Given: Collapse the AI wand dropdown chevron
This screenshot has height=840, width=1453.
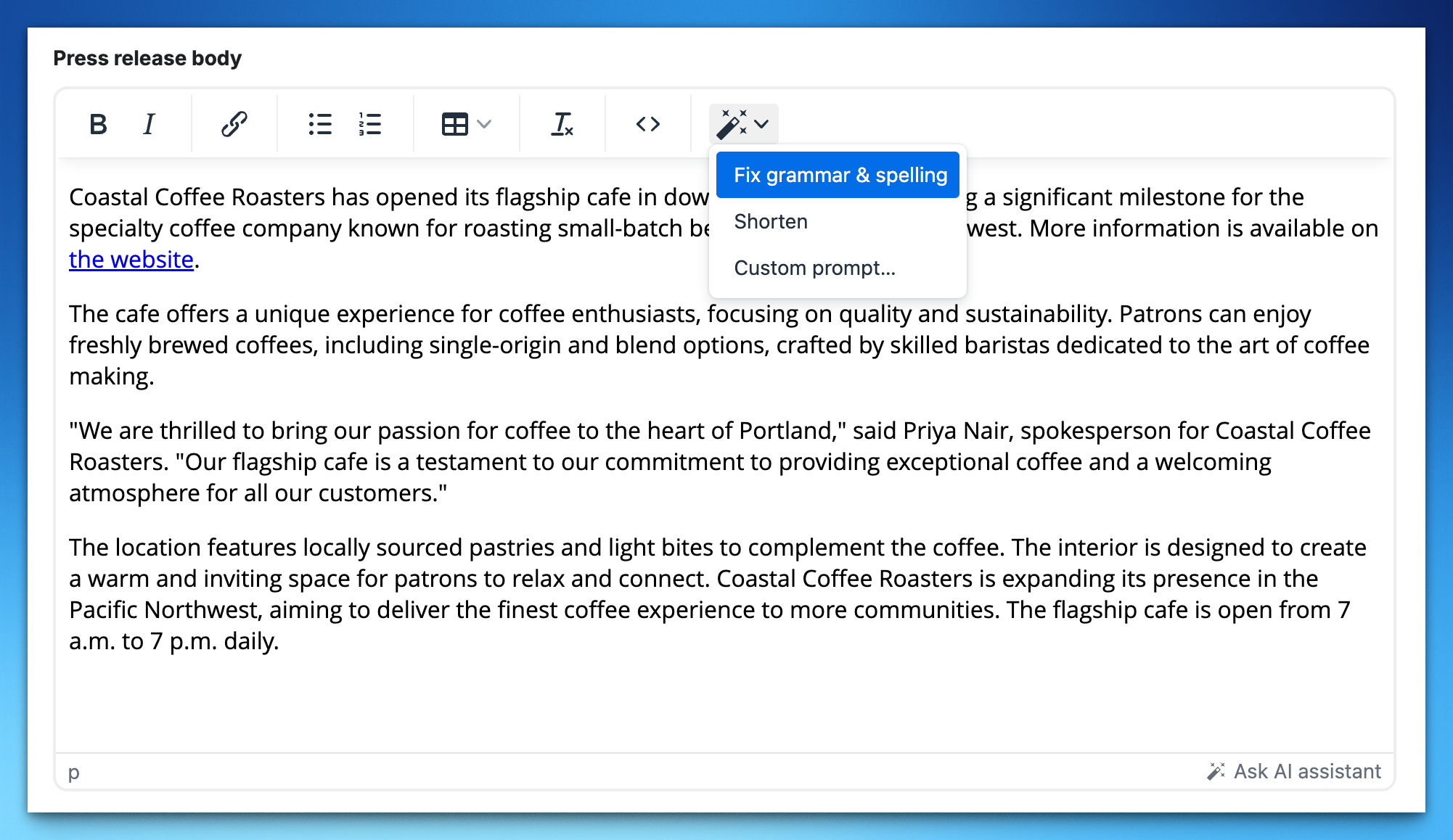Looking at the screenshot, I should pos(762,124).
